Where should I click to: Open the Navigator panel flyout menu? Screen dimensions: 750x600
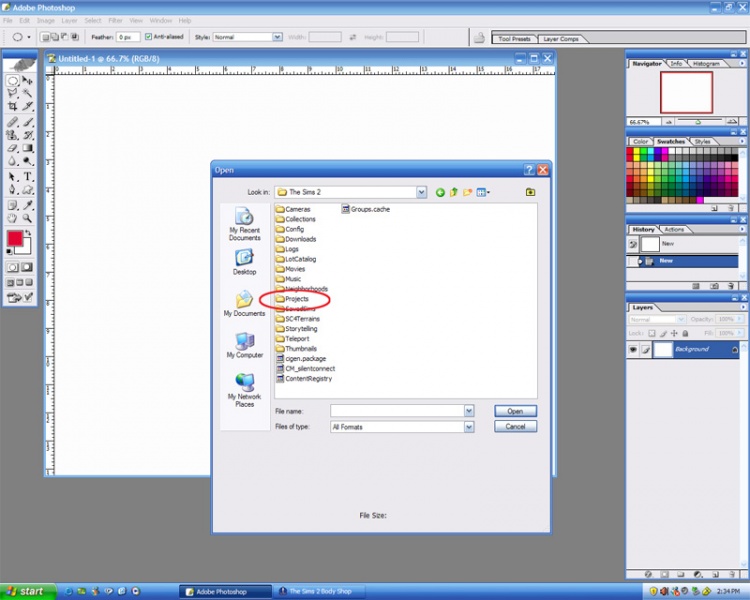[x=742, y=63]
